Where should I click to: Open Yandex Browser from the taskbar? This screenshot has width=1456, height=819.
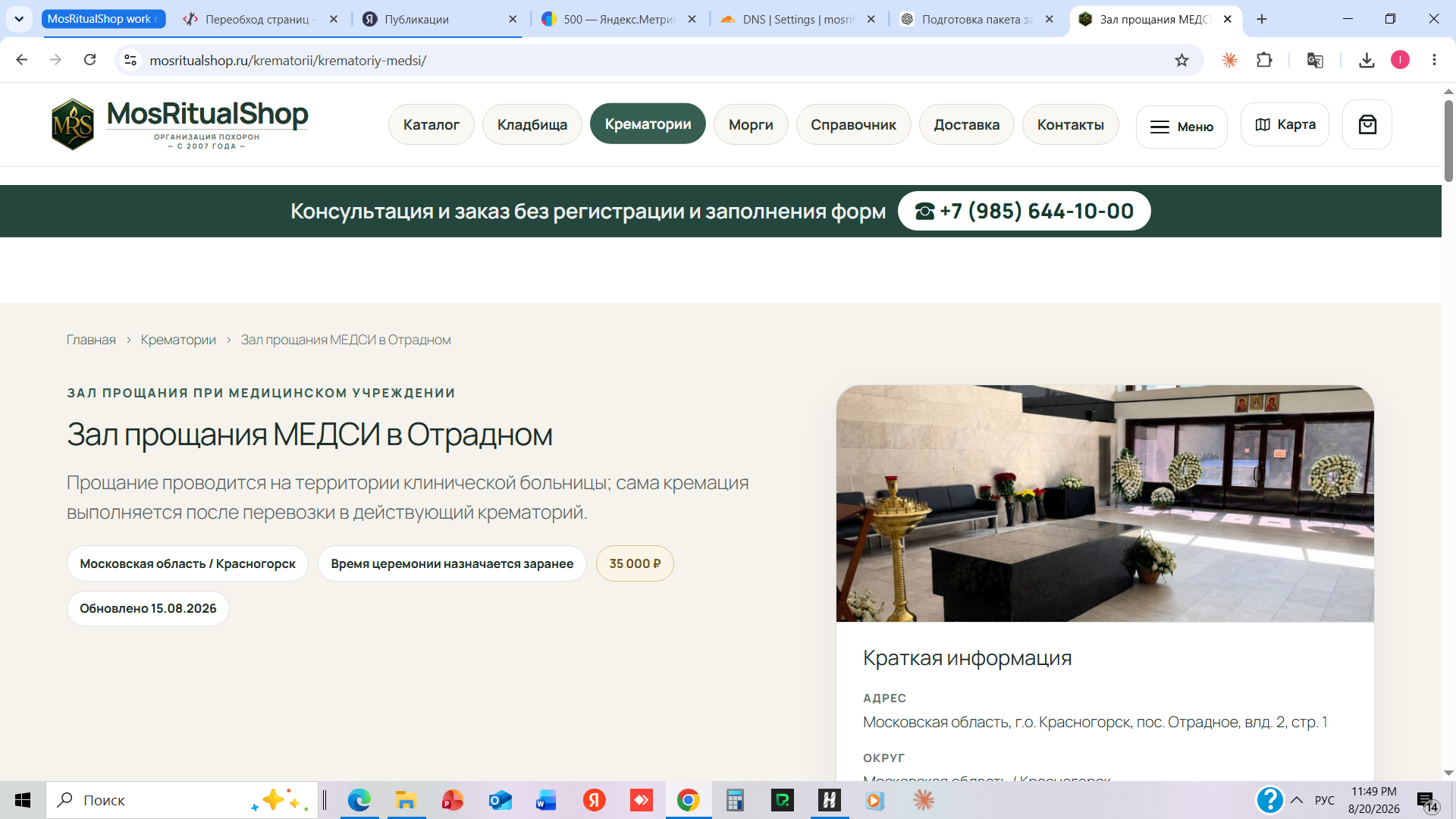[595, 800]
